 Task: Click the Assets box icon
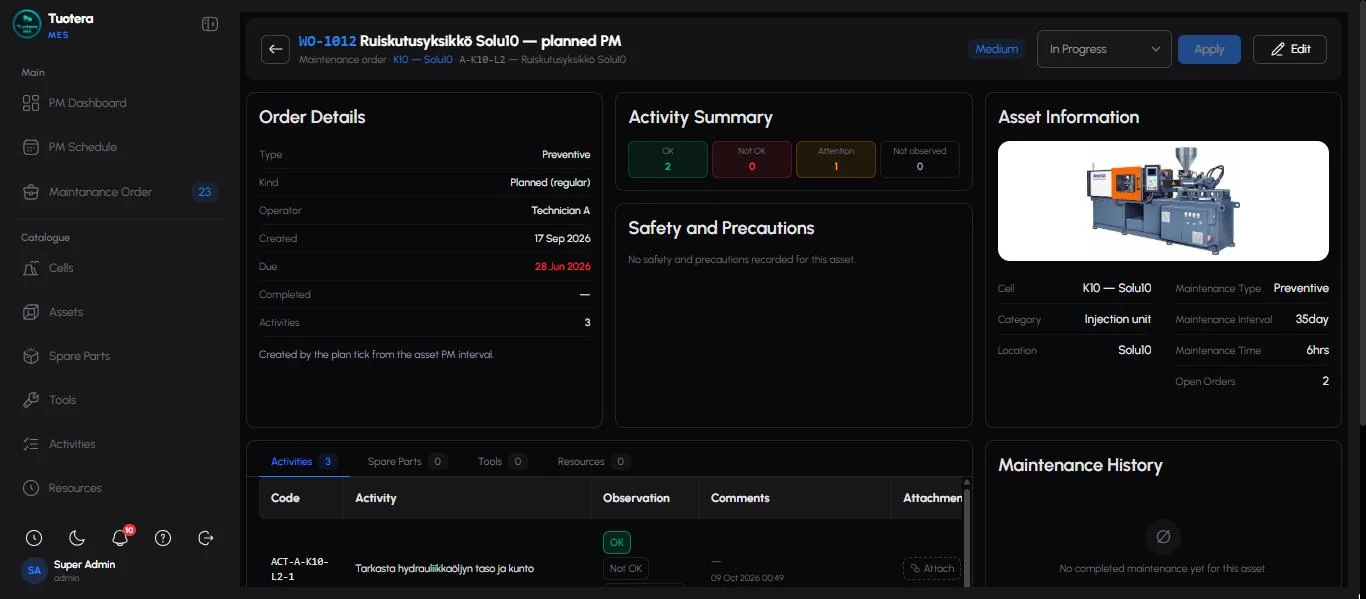click(x=30, y=312)
